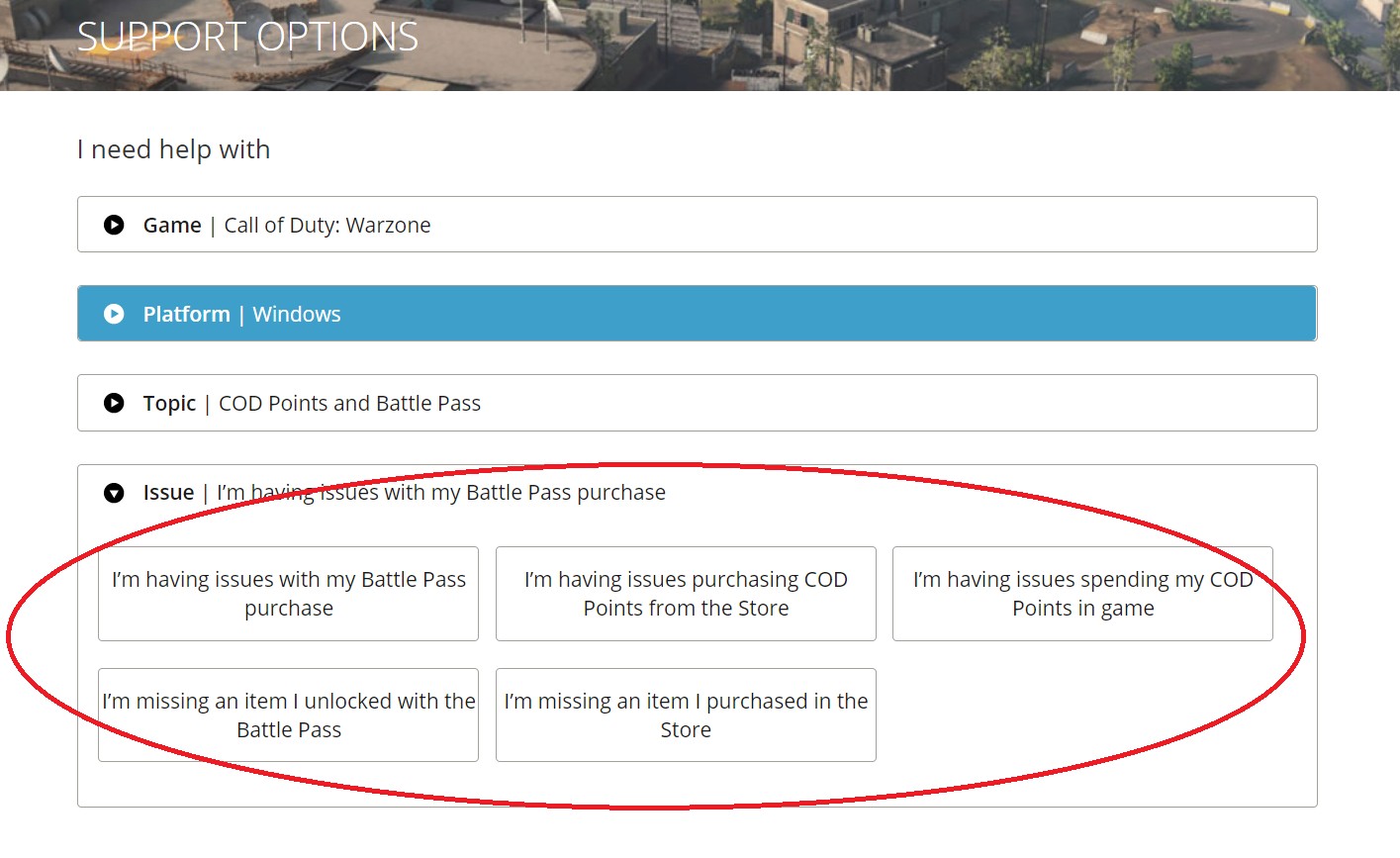This screenshot has height=858, width=1400.
Task: Expand the highlighted Platform row at Windows text
Action: pos(296,315)
